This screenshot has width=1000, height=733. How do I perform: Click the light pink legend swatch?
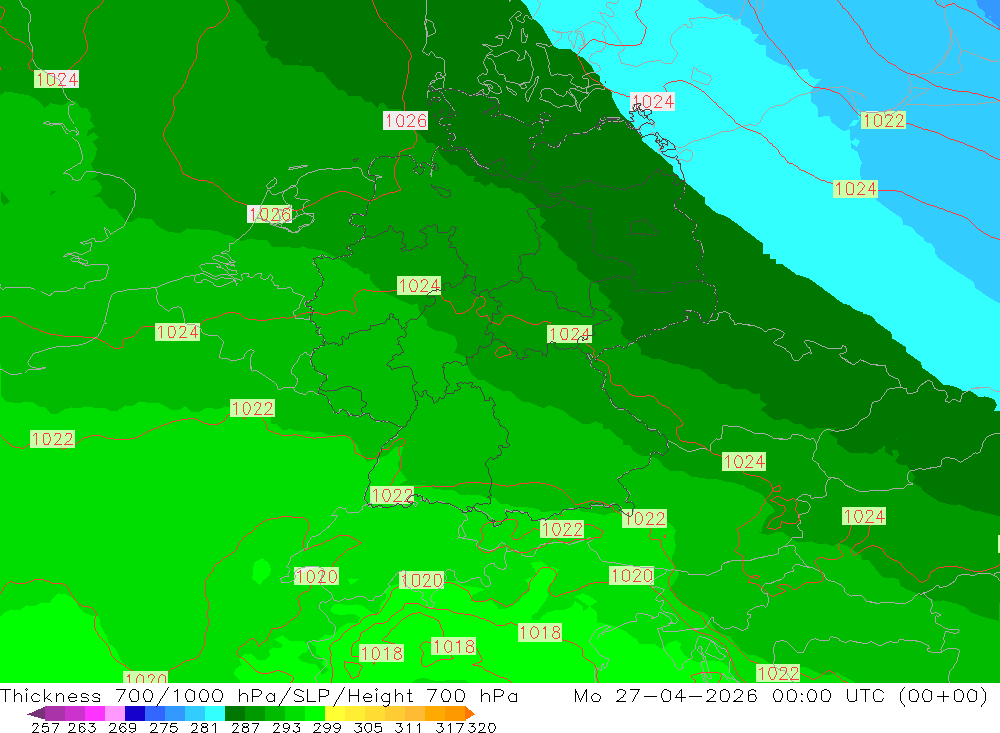point(115,713)
